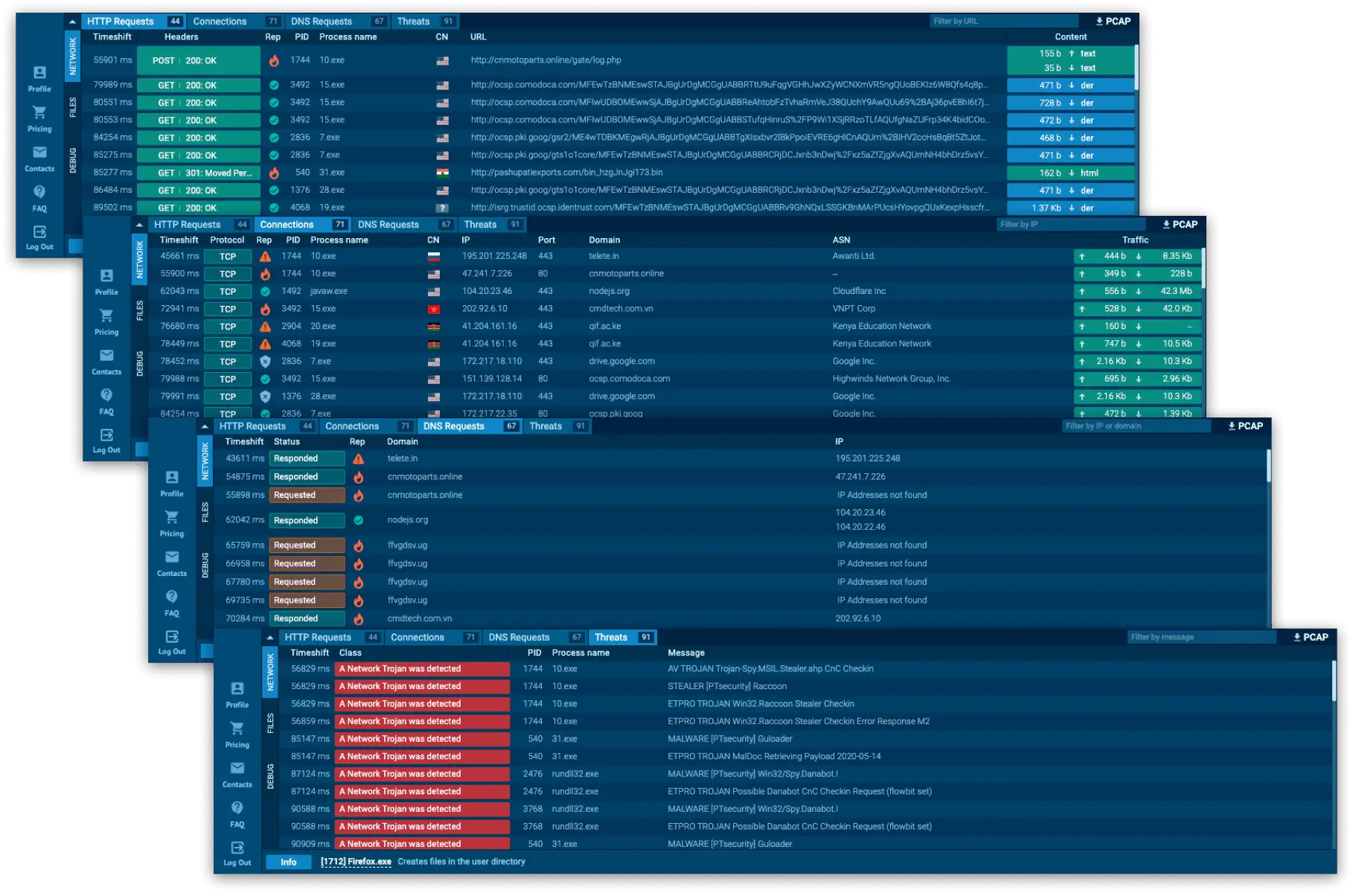Click shield reputation icon on first drive.google.com connection

coord(265,362)
